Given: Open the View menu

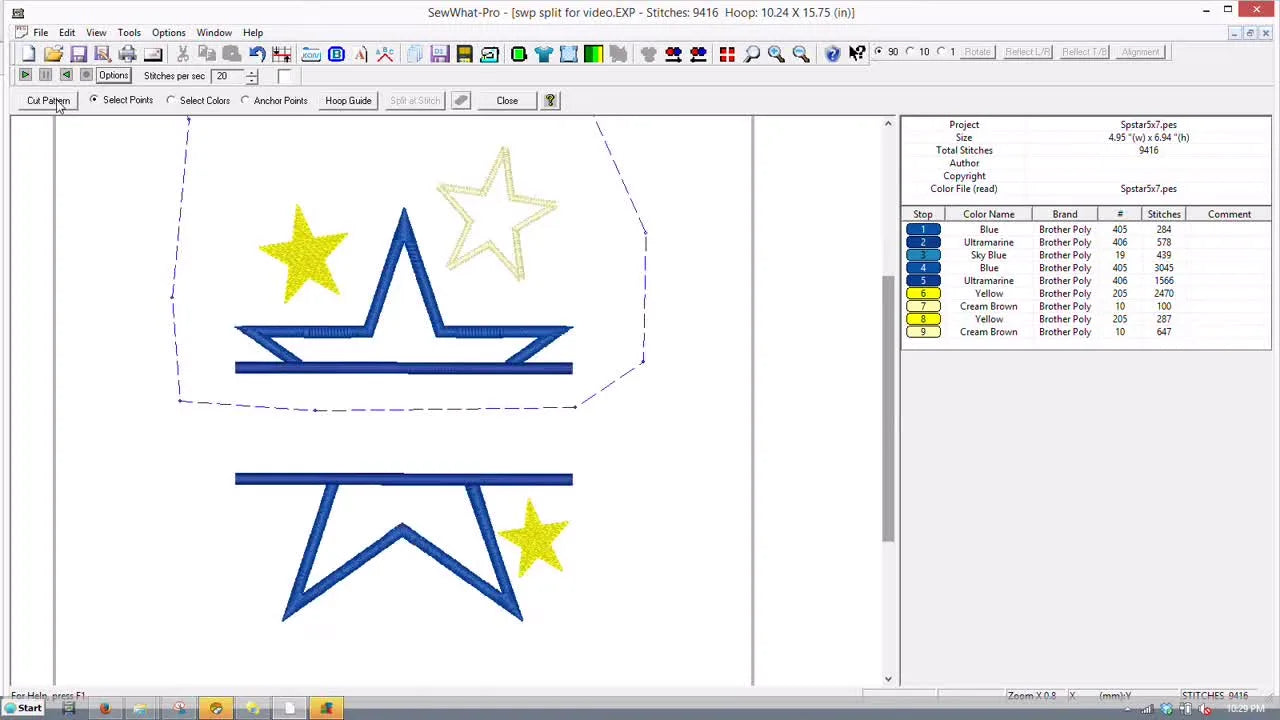Looking at the screenshot, I should click(x=96, y=32).
